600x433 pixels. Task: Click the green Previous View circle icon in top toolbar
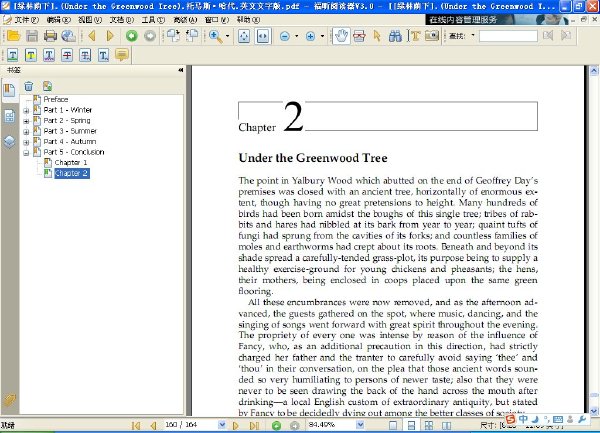coord(132,36)
